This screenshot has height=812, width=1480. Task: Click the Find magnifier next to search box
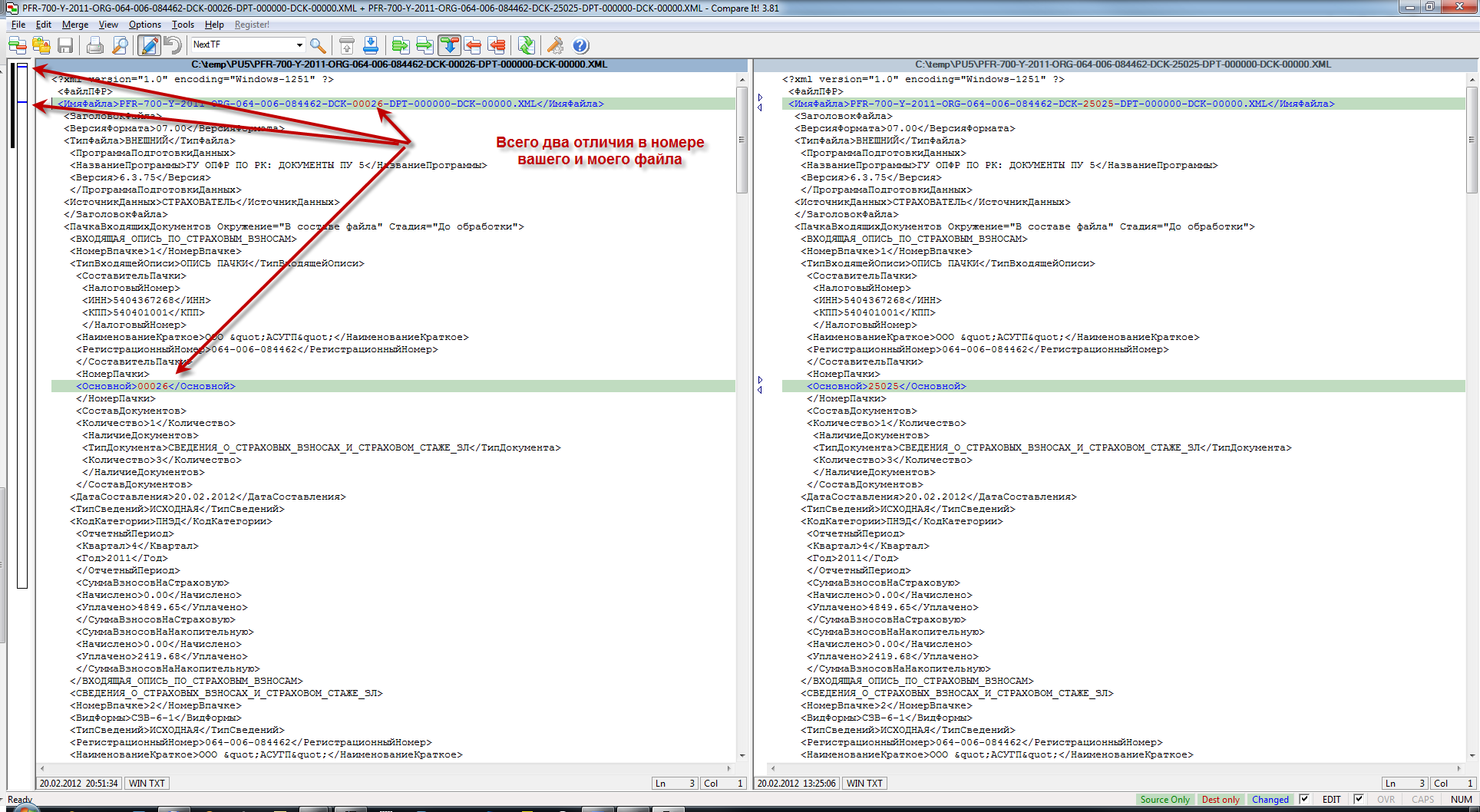[x=318, y=45]
